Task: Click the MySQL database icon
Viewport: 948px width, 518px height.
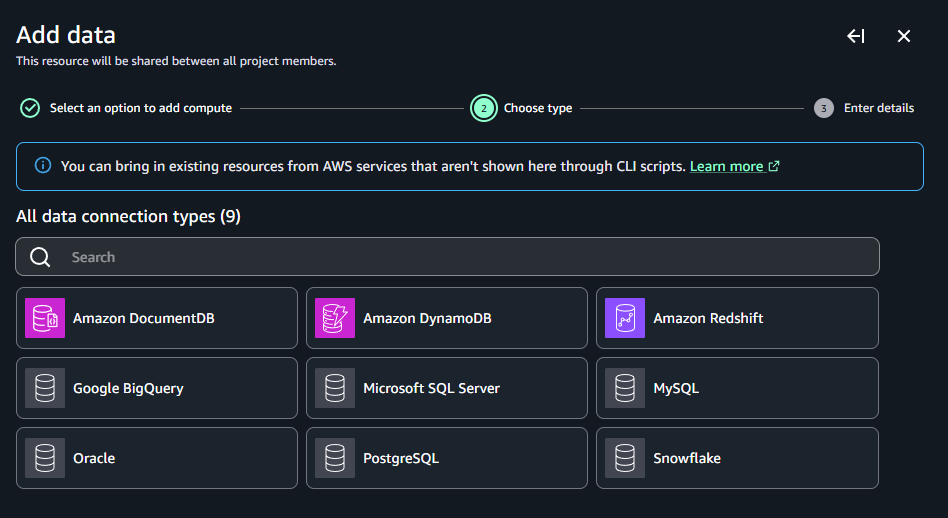Action: coord(625,388)
